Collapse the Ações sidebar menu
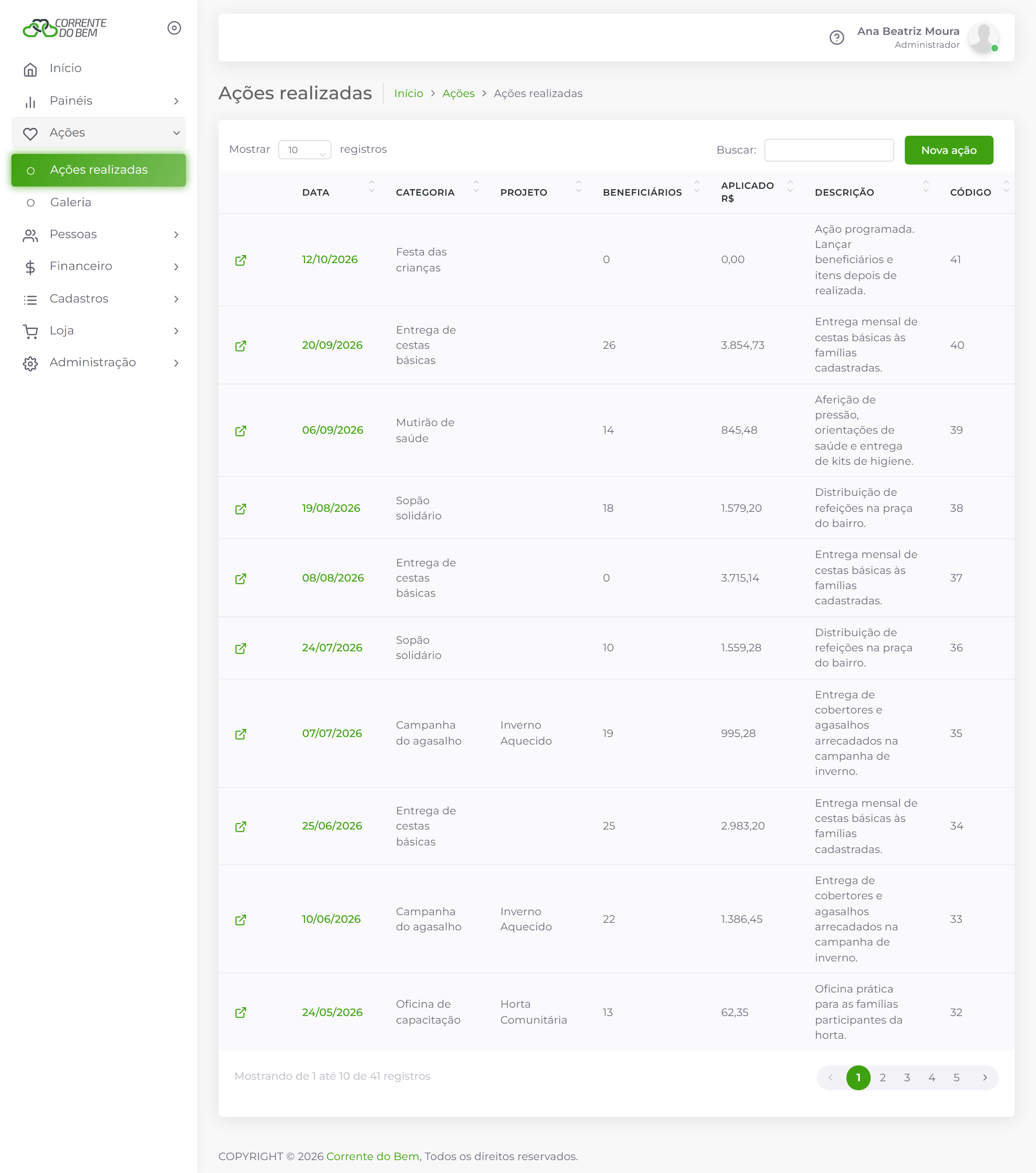This screenshot has width=1036, height=1173. [98, 133]
